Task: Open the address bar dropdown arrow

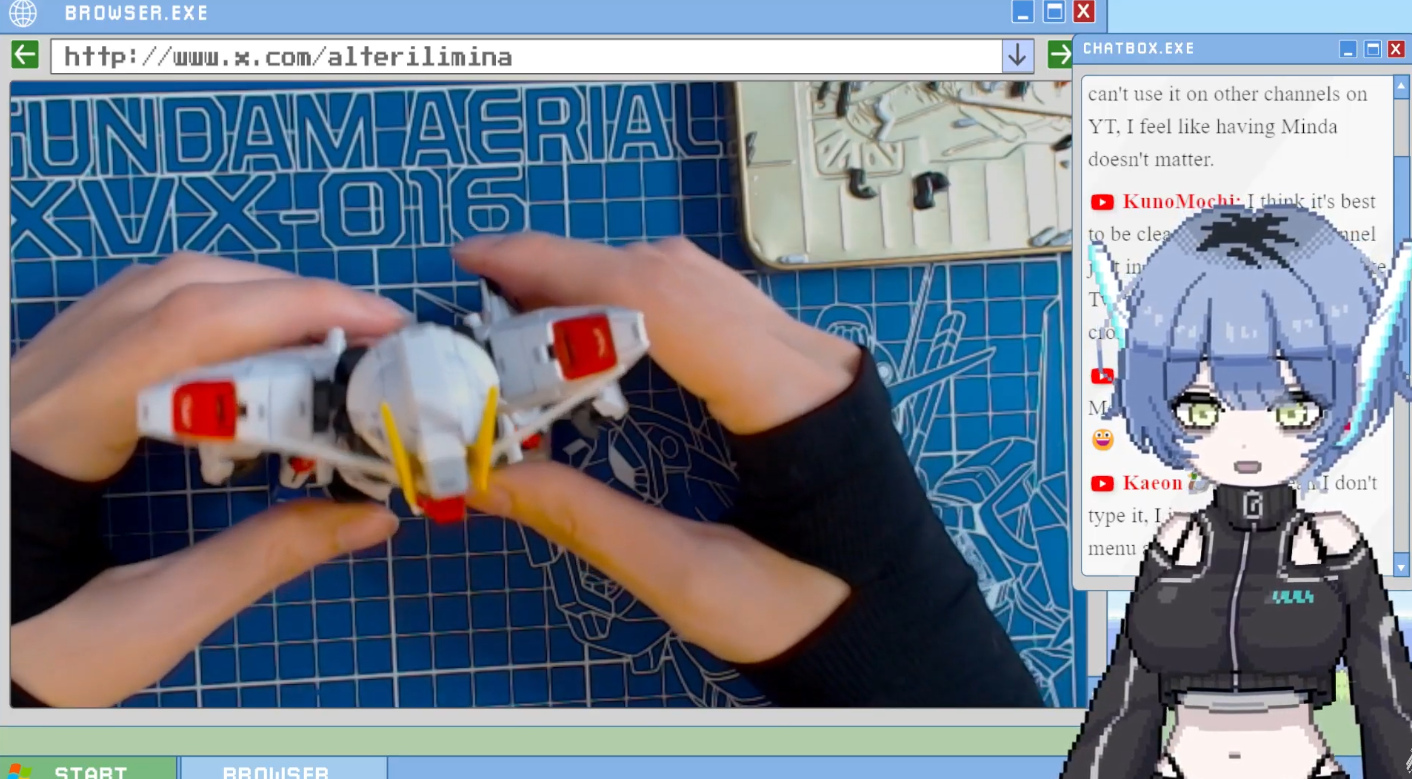Action: click(x=1017, y=56)
